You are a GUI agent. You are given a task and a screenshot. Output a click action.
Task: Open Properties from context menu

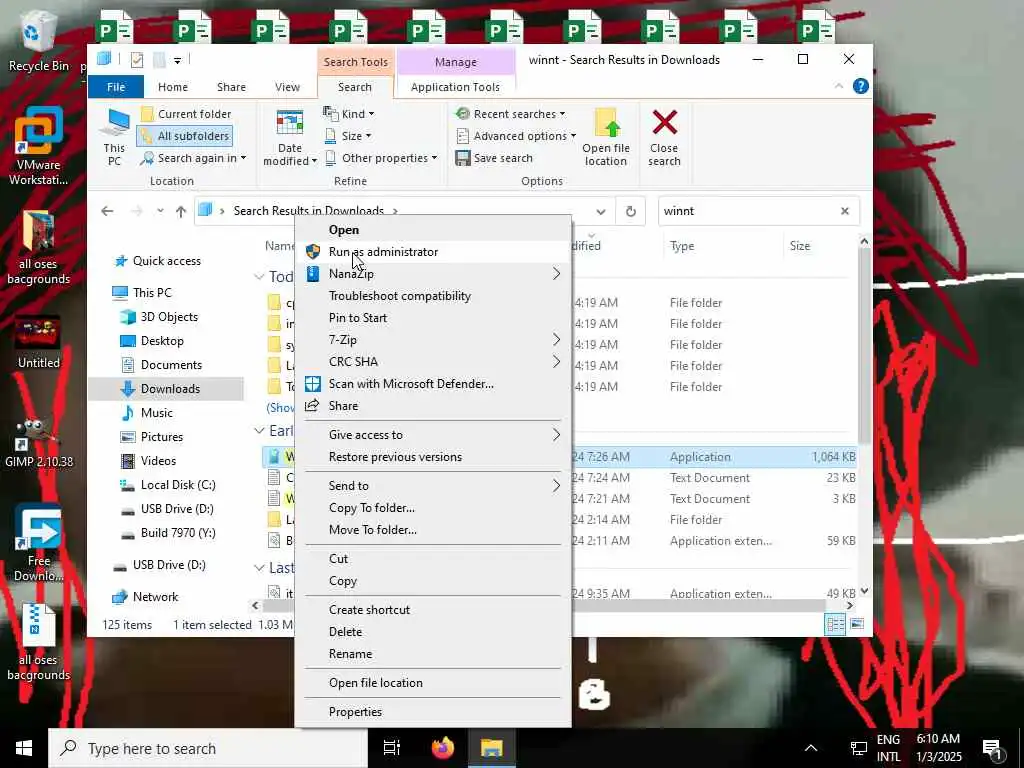(x=434, y=712)
